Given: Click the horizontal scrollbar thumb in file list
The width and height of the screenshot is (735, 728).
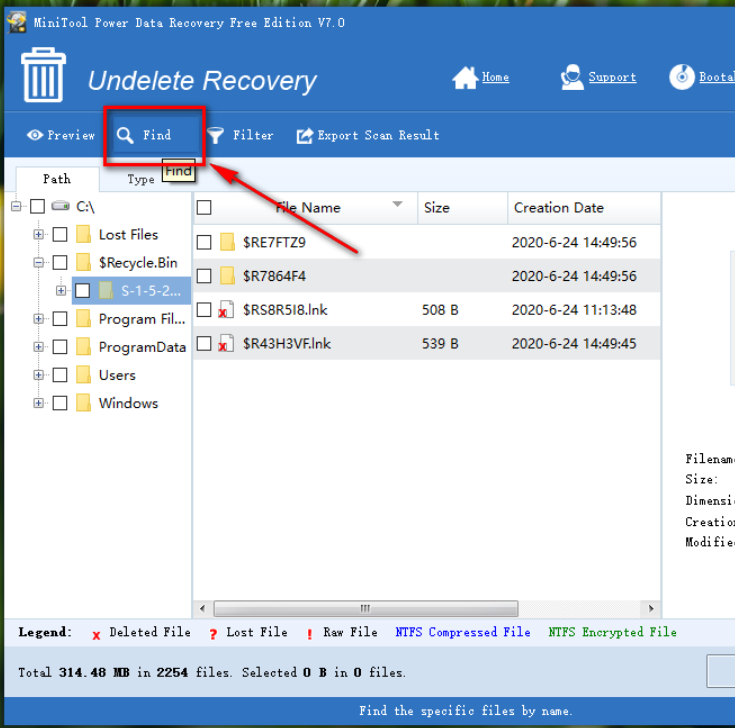Looking at the screenshot, I should click(365, 608).
